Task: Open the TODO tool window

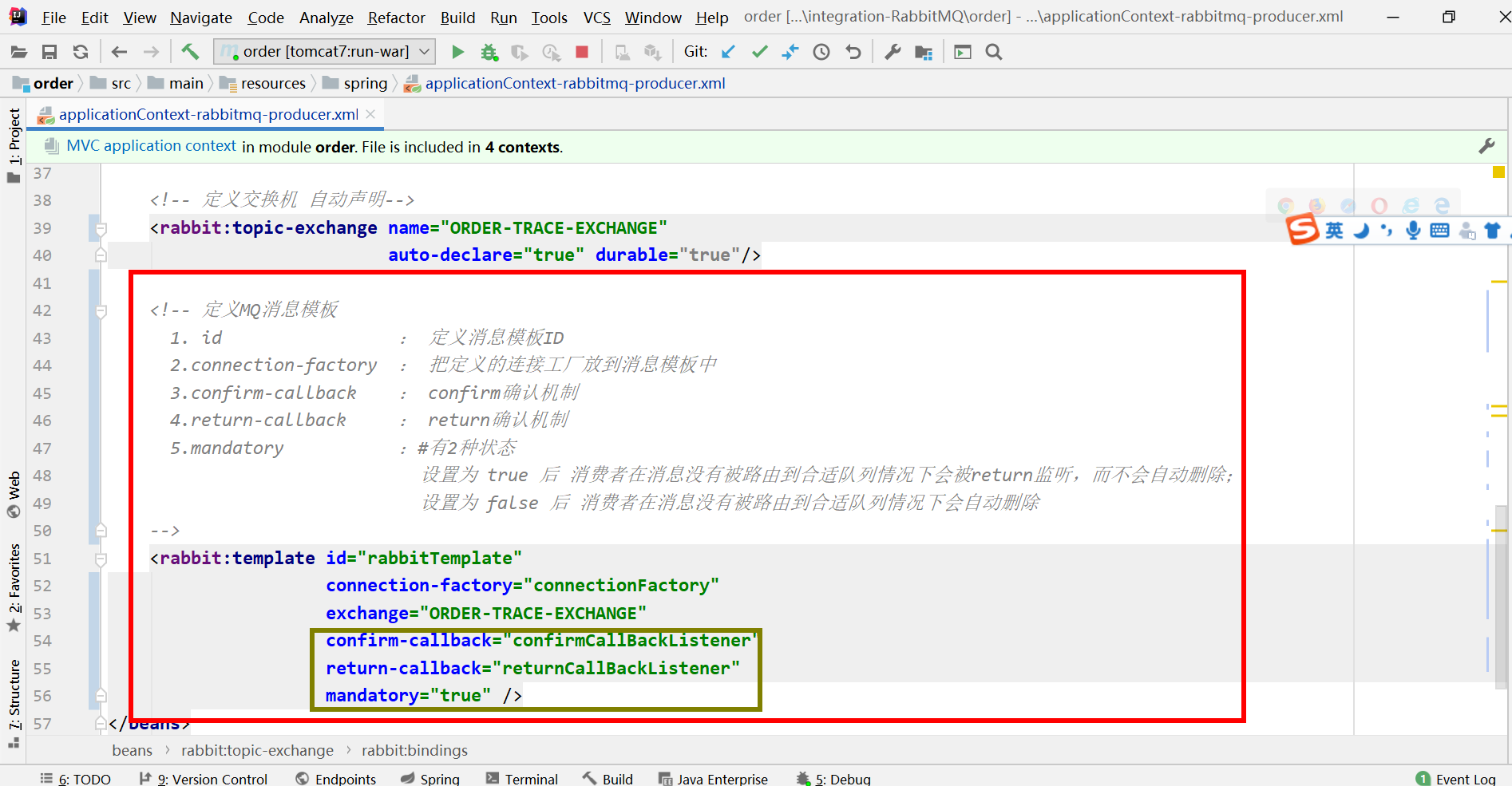Action: click(x=75, y=779)
